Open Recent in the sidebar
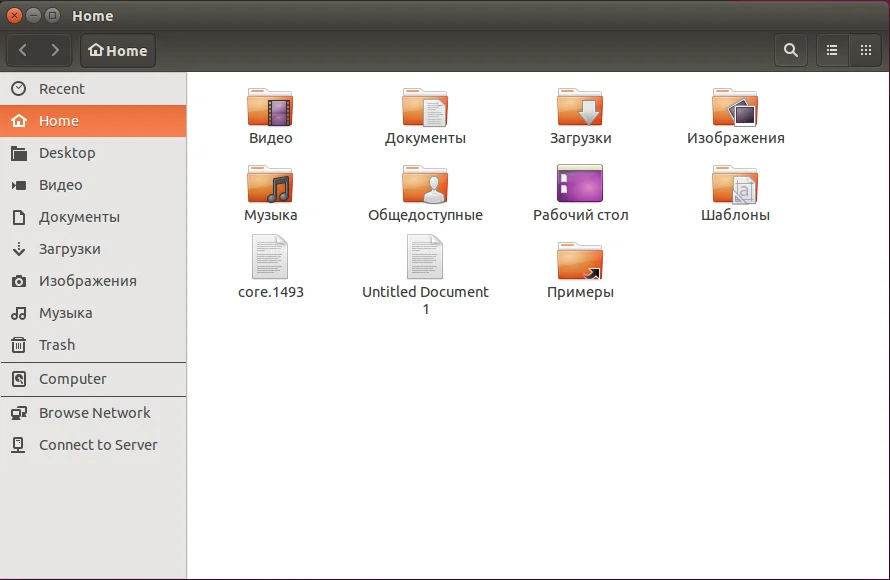Screen dimensions: 890x580 (x=93, y=89)
